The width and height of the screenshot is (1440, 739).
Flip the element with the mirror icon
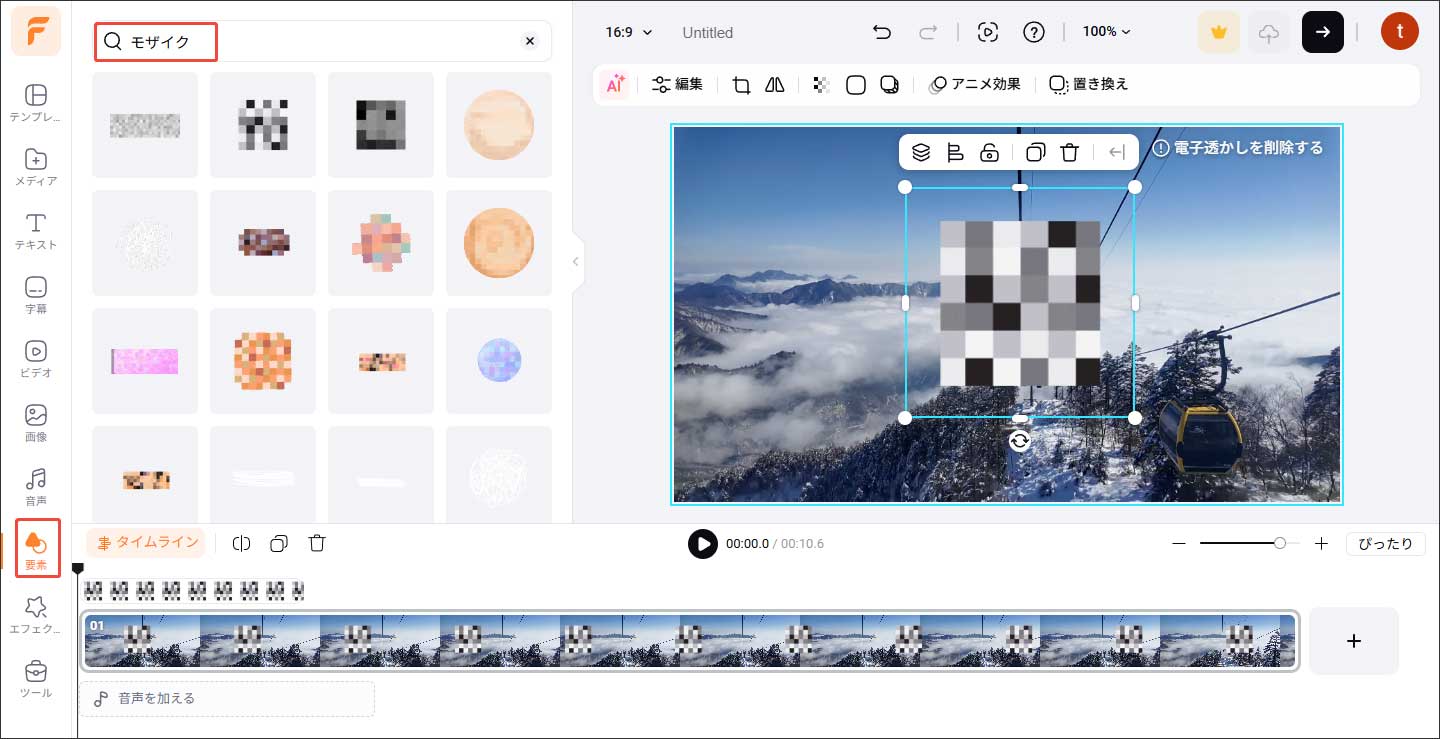coord(775,85)
